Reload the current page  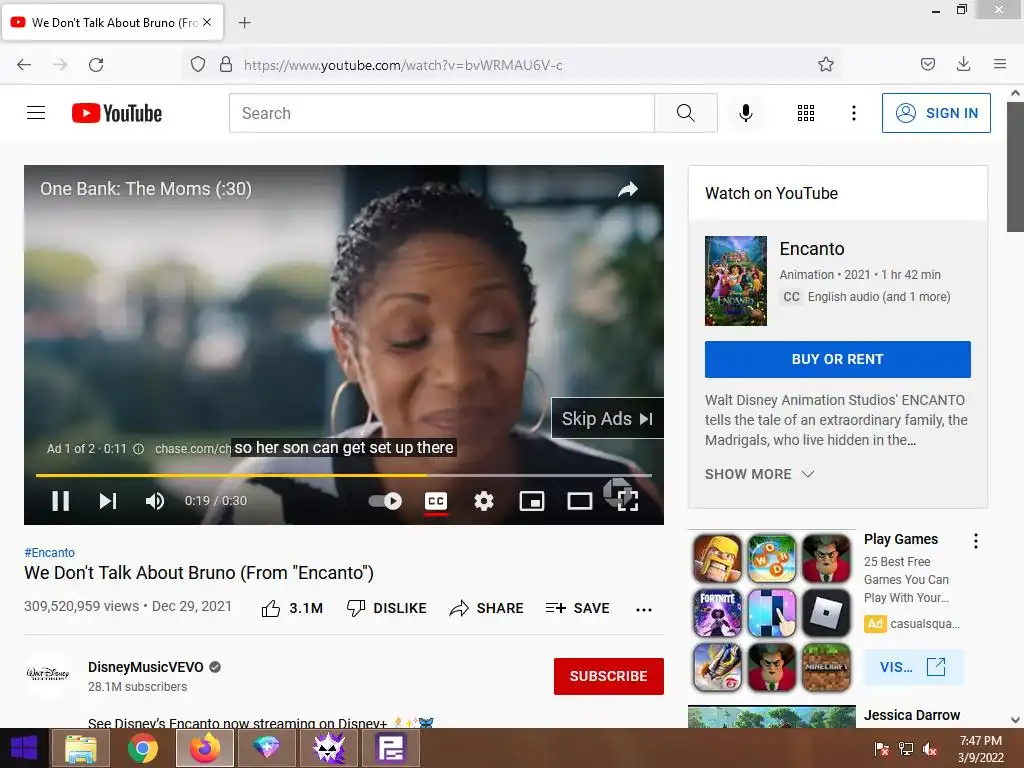pyautogui.click(x=96, y=65)
